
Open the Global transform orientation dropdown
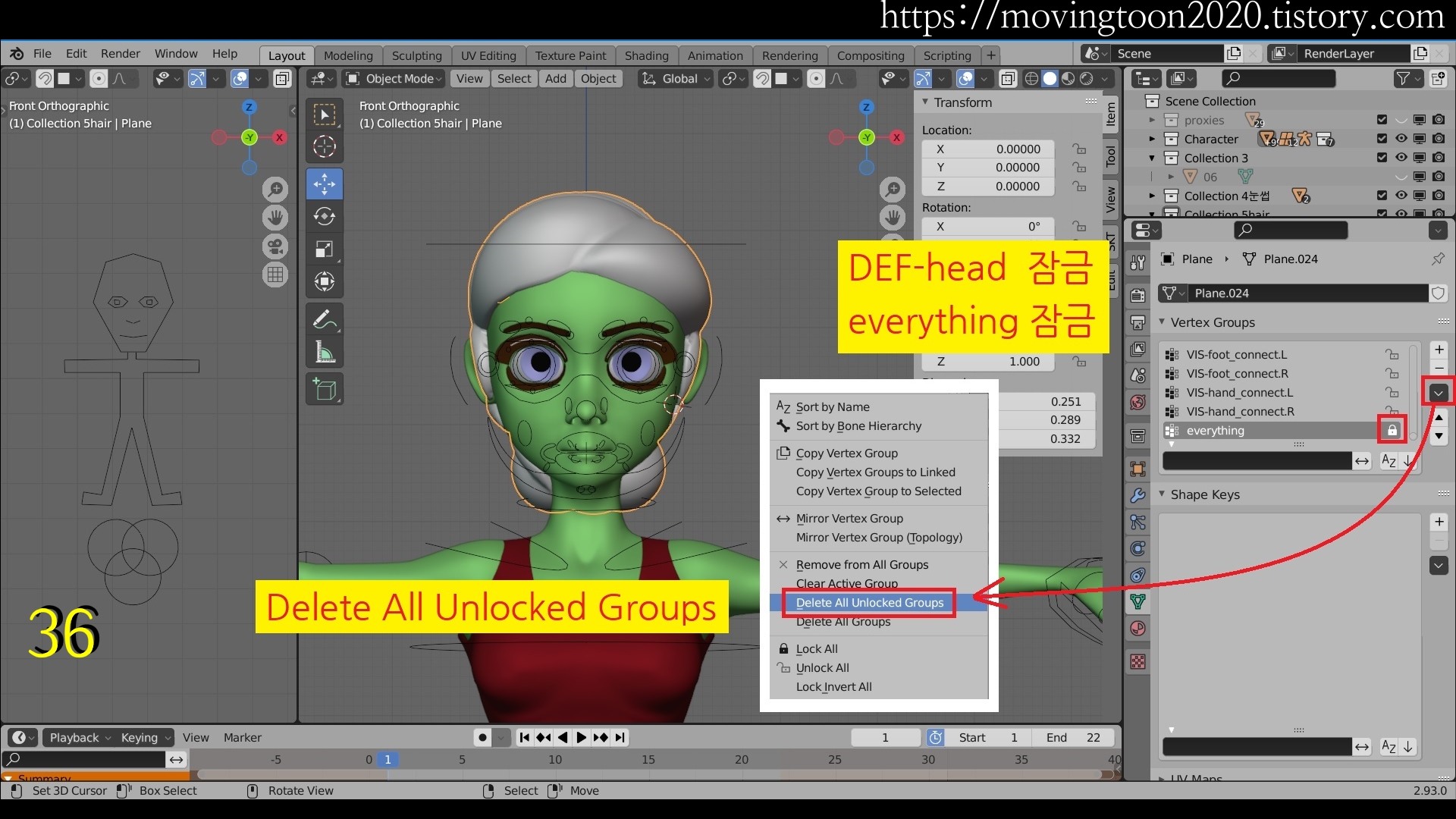coord(676,79)
